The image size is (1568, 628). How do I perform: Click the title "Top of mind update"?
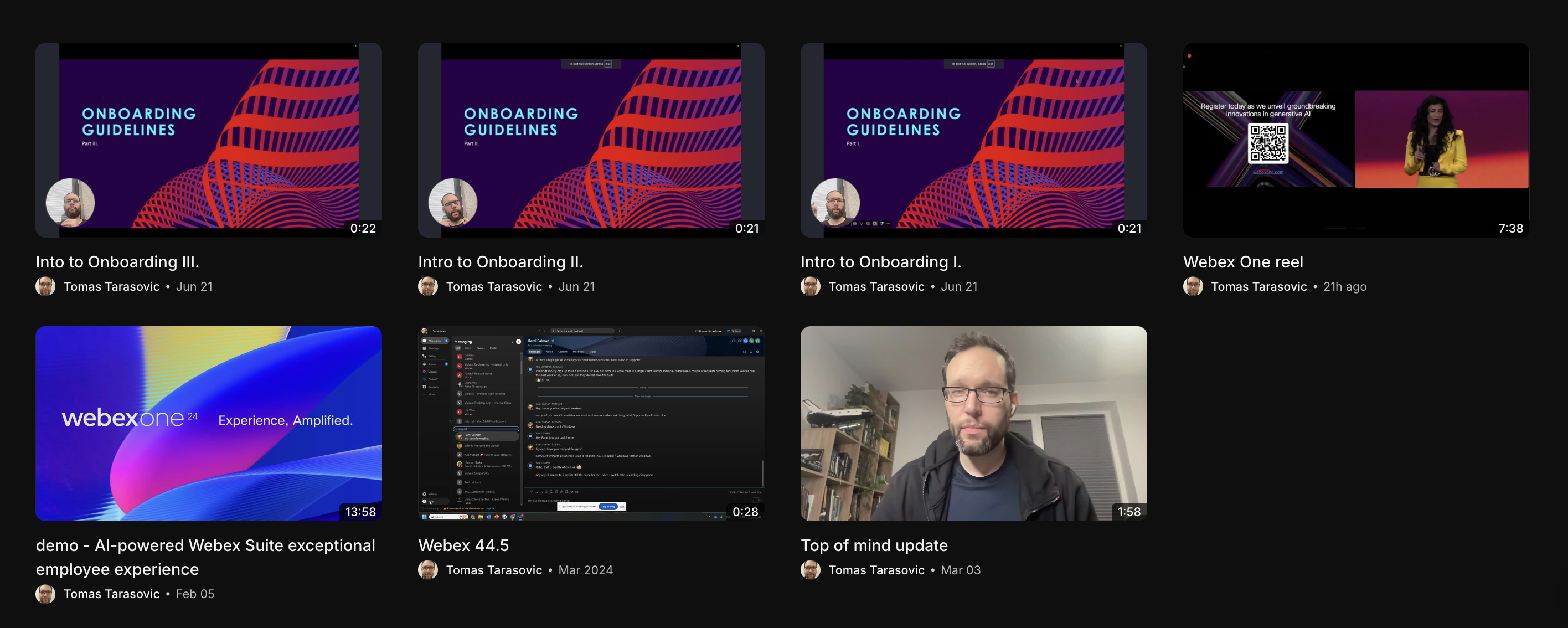[874, 545]
